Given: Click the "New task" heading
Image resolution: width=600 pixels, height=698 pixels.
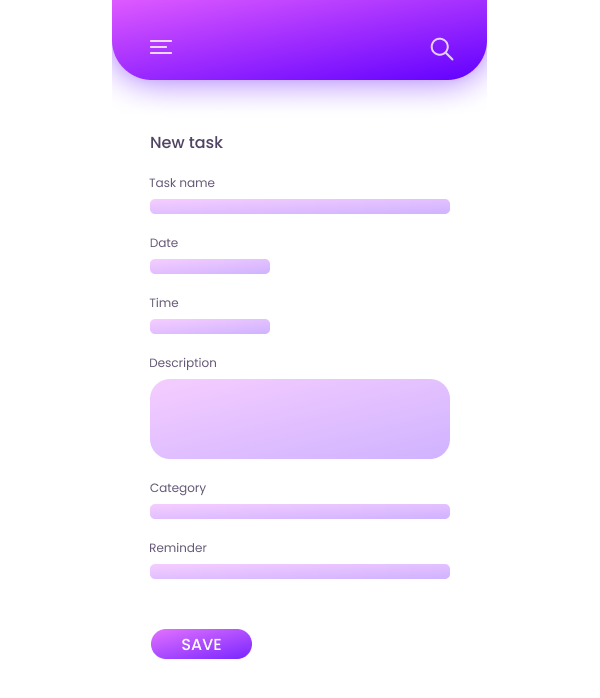Looking at the screenshot, I should [x=186, y=143].
